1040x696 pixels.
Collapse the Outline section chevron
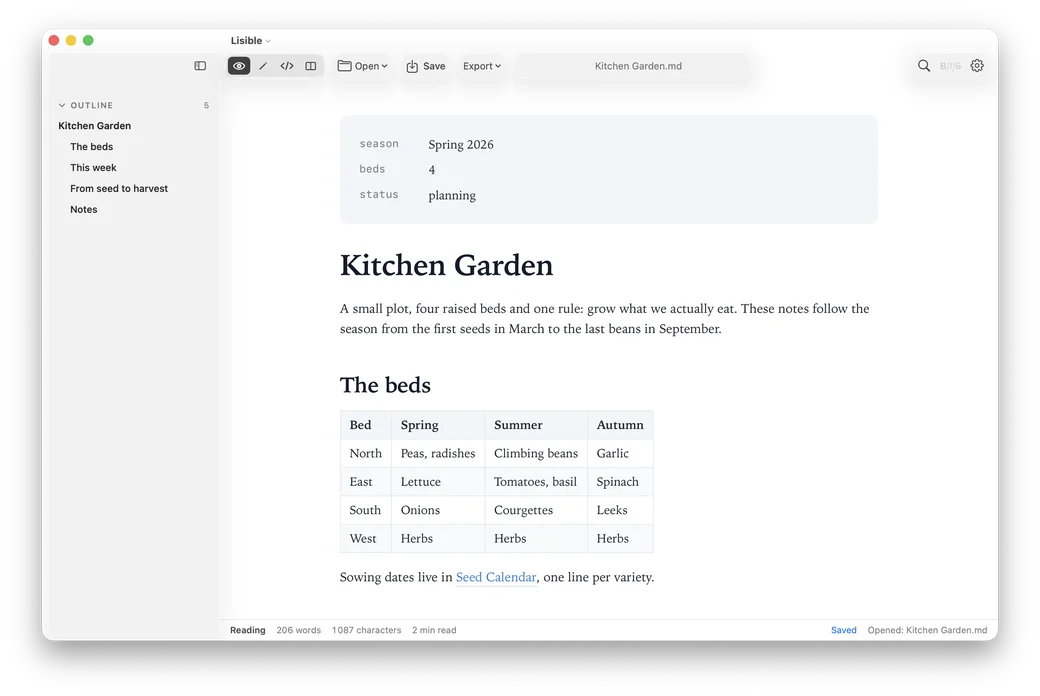pyautogui.click(x=62, y=105)
